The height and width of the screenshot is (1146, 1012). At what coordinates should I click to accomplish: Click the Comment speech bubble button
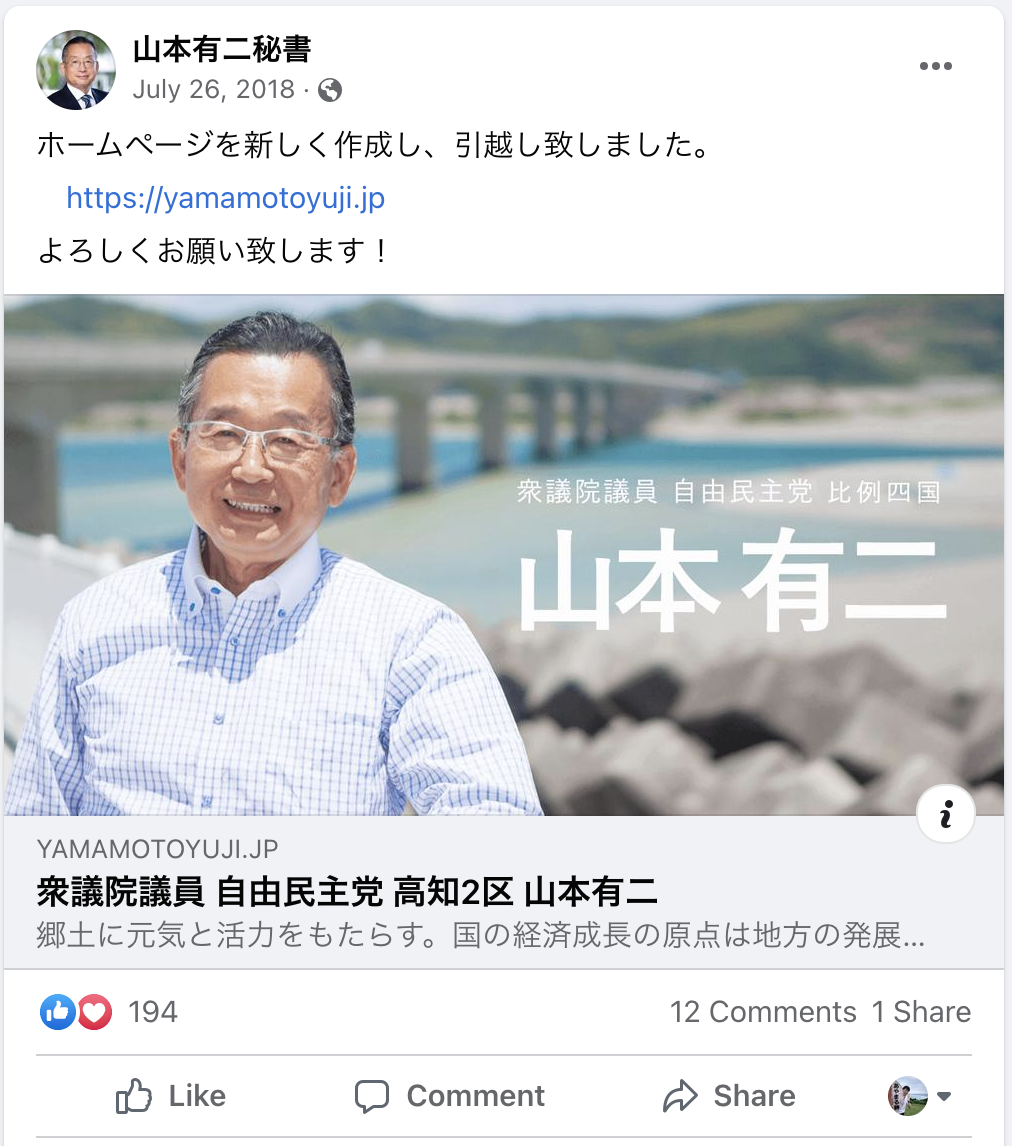click(x=449, y=1096)
